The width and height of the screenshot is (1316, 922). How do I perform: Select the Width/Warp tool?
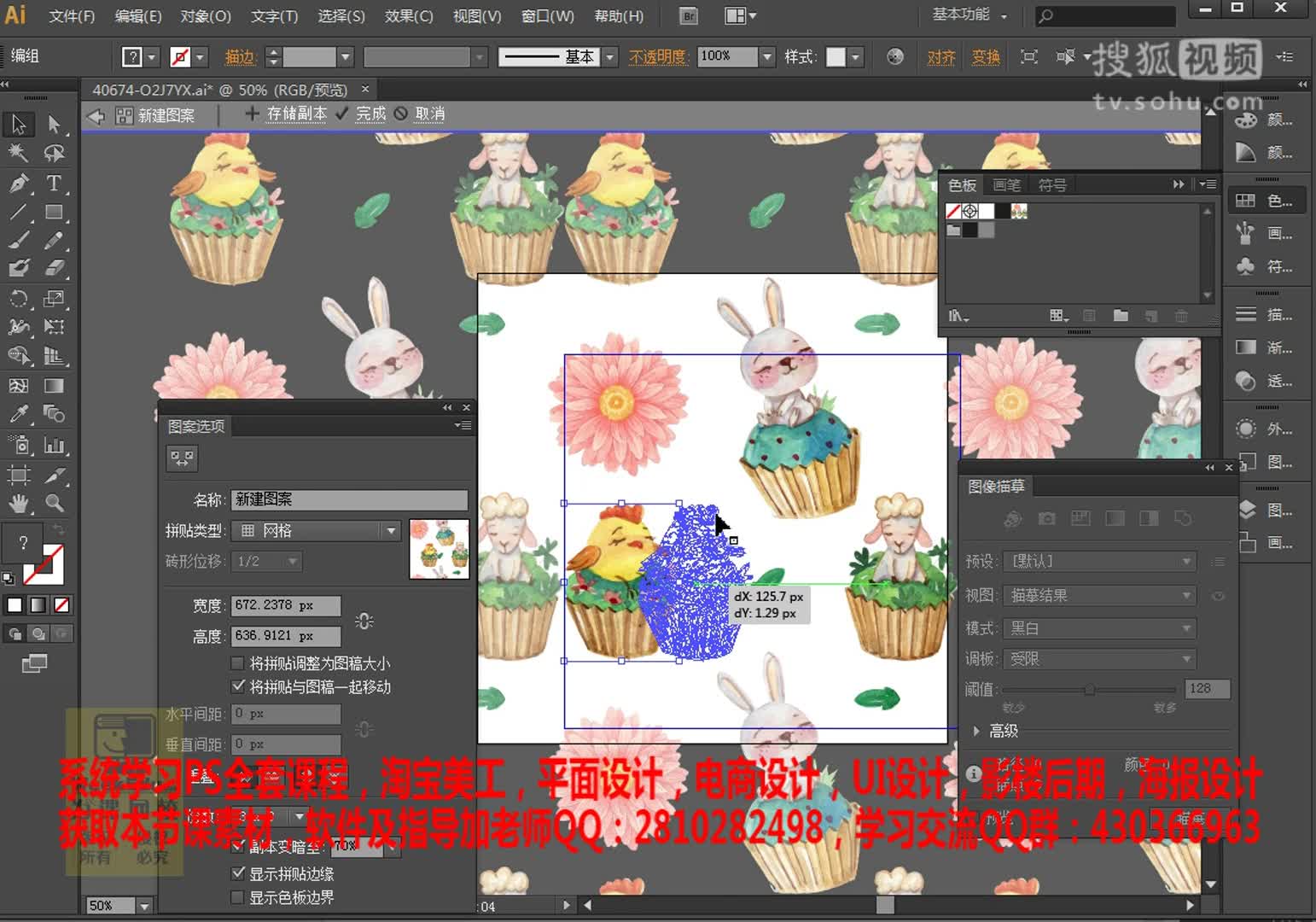click(x=18, y=327)
